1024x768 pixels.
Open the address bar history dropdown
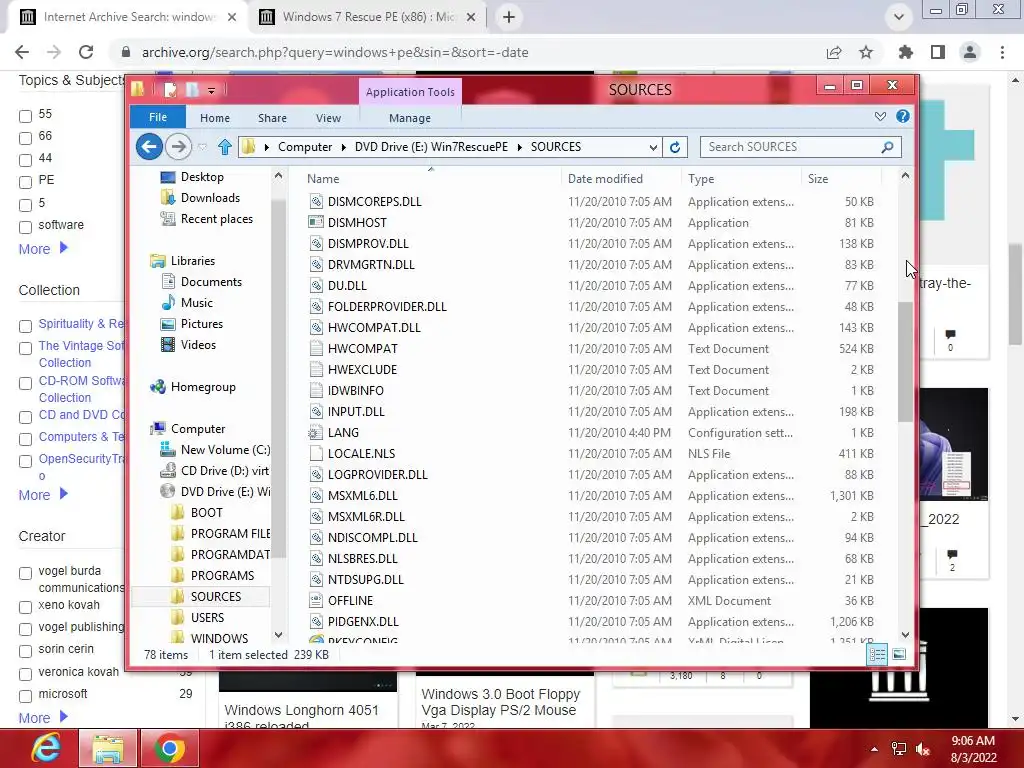(x=653, y=148)
